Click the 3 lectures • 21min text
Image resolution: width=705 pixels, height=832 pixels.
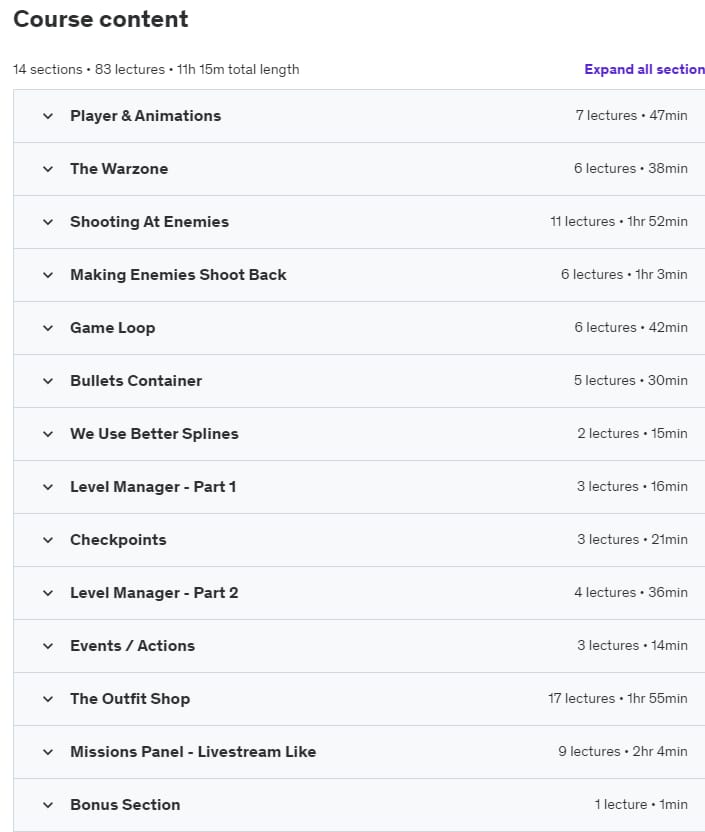[x=632, y=540]
